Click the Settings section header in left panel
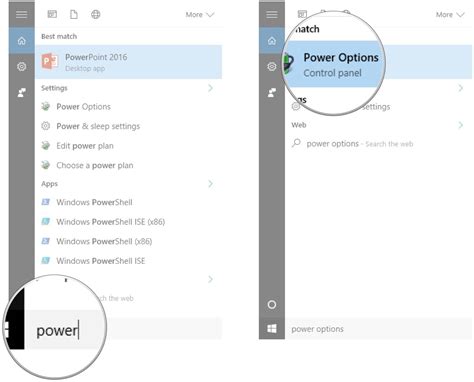Viewport: 474px width, 382px height. click(x=54, y=88)
